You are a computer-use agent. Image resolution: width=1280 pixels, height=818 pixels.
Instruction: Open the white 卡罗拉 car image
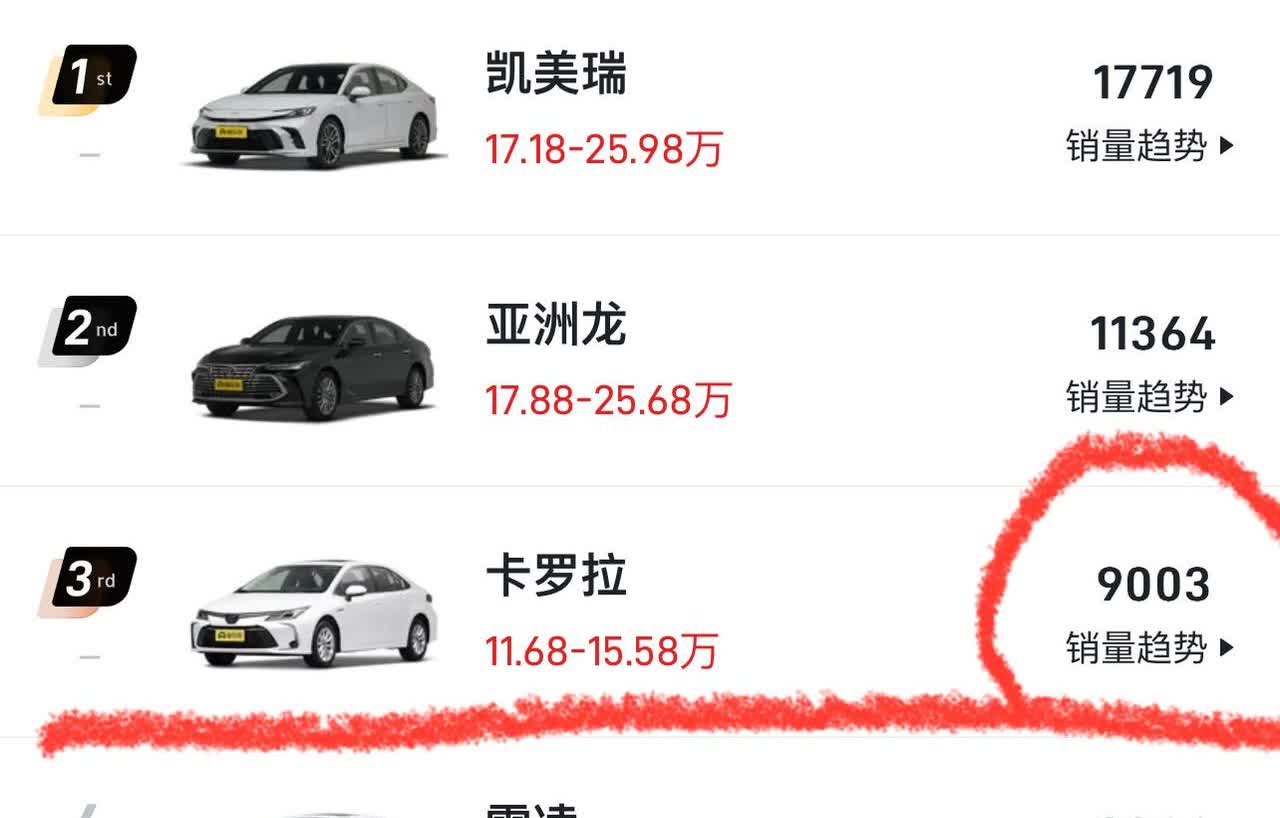click(x=315, y=614)
